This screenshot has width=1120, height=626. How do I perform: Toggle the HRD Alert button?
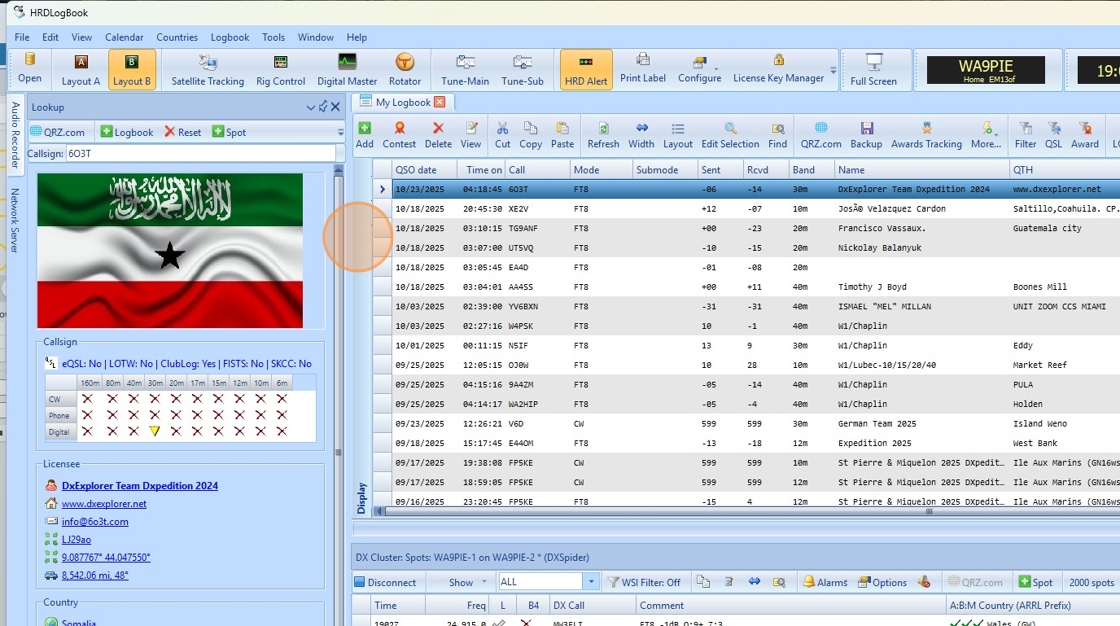pyautogui.click(x=586, y=70)
